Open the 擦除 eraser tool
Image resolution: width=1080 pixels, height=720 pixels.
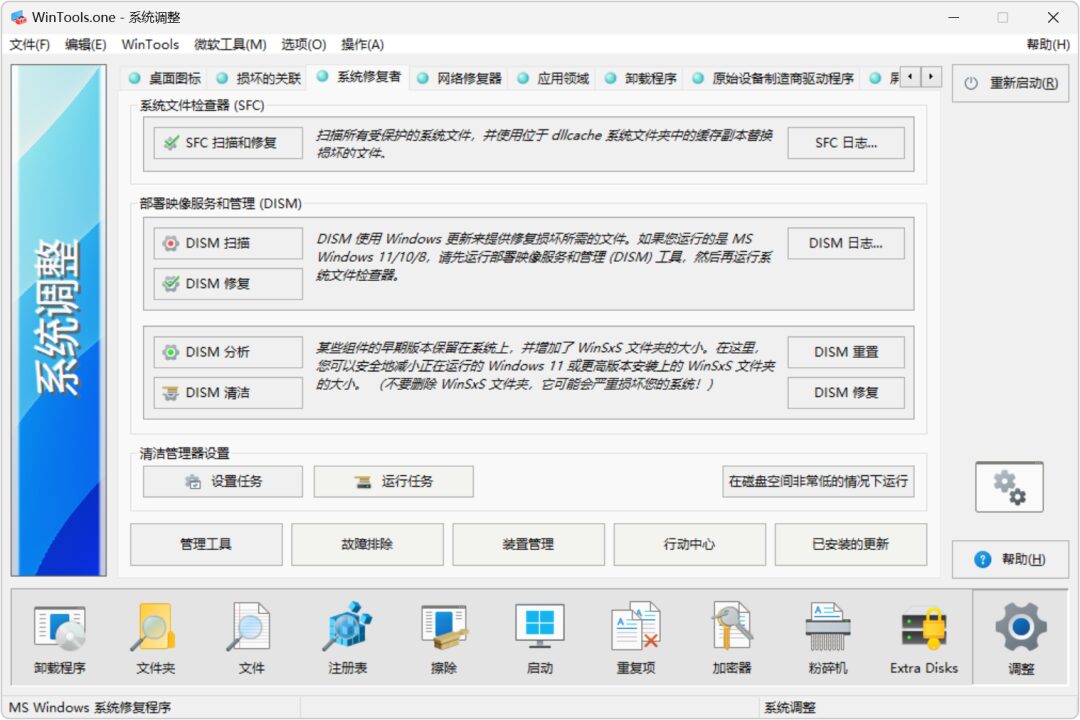pos(444,638)
